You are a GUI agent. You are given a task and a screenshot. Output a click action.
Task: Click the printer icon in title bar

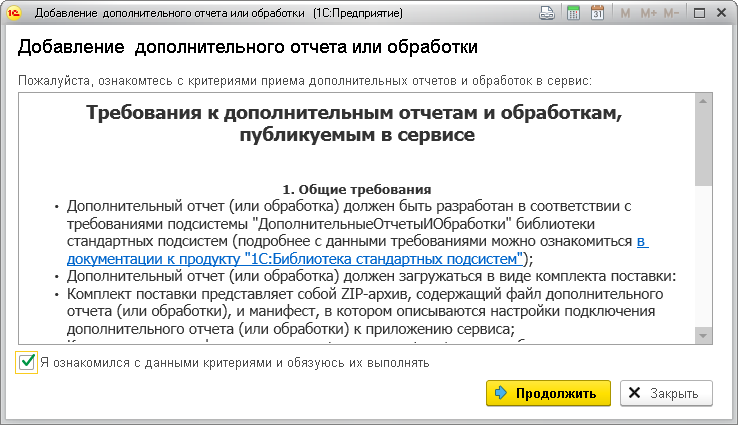pos(547,14)
